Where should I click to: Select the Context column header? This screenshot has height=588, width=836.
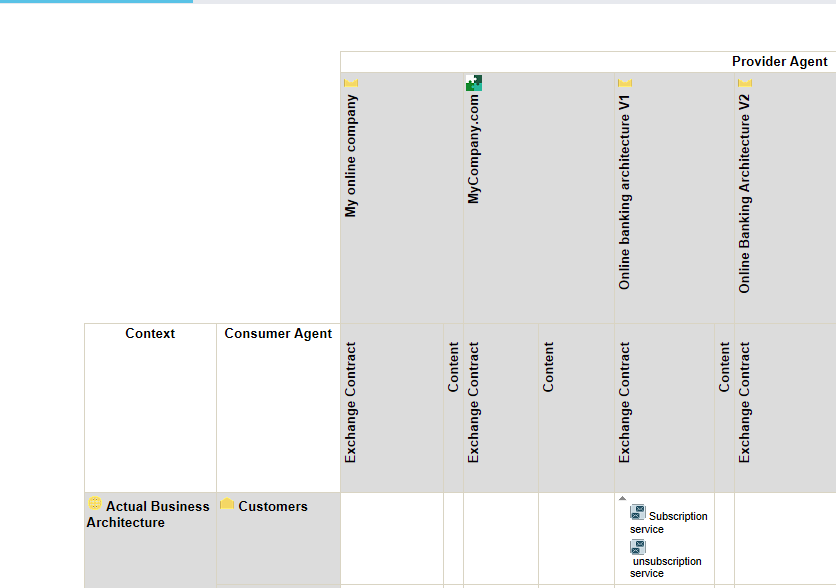click(150, 334)
